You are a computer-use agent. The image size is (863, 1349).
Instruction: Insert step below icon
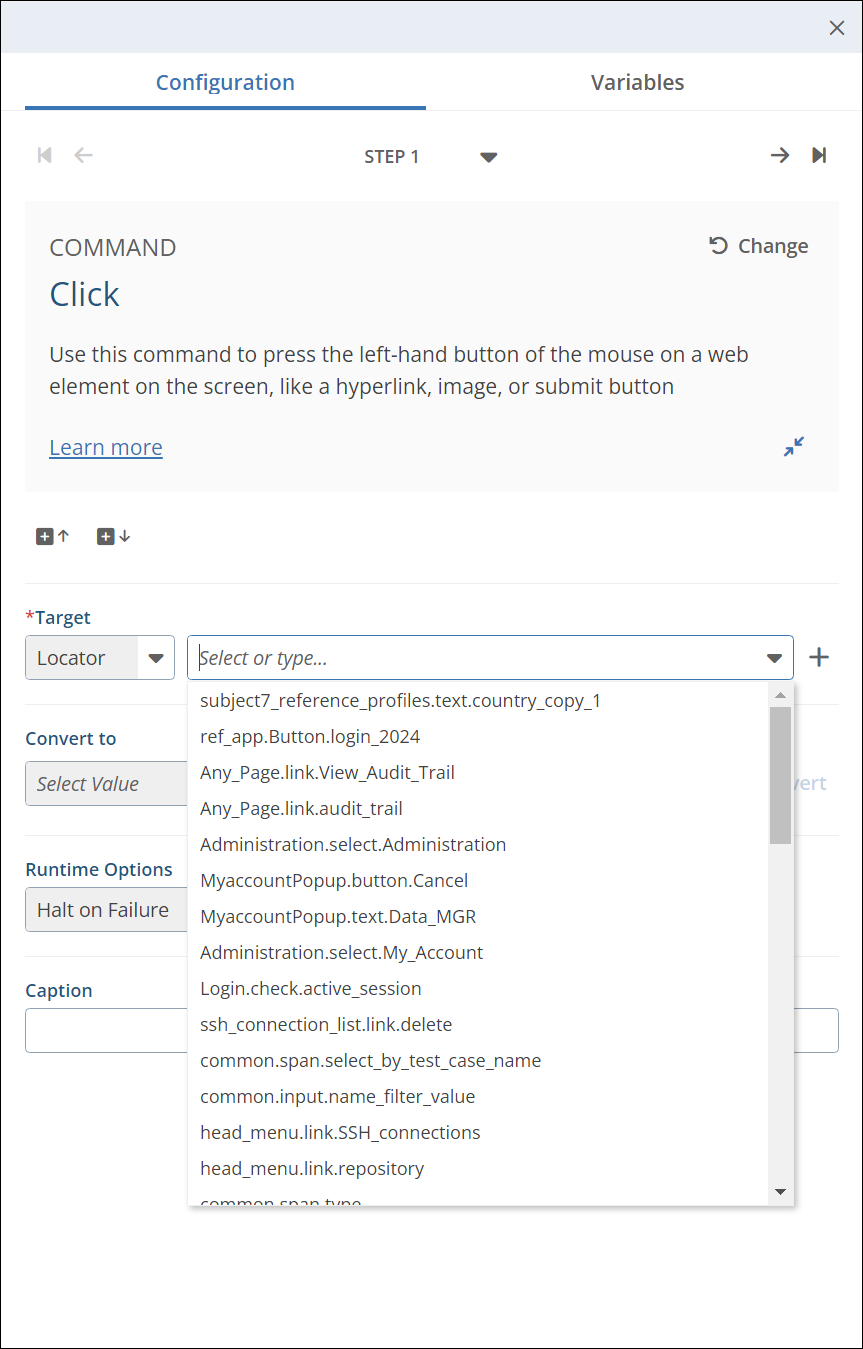click(x=113, y=536)
